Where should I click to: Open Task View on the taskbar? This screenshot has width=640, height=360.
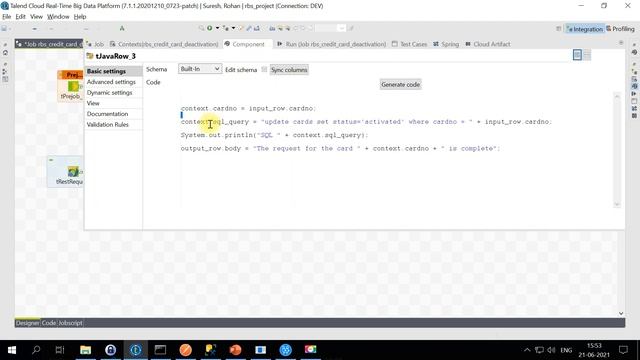pos(60,350)
